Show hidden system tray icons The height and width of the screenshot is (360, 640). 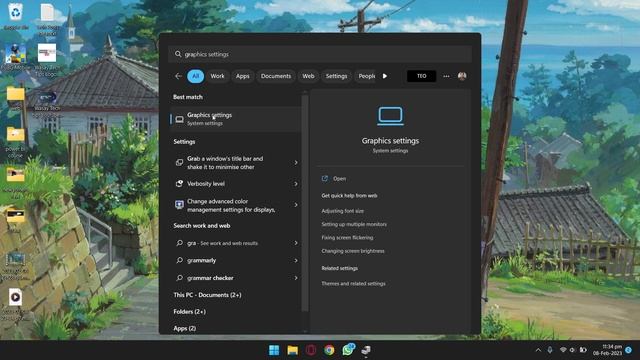click(x=538, y=350)
